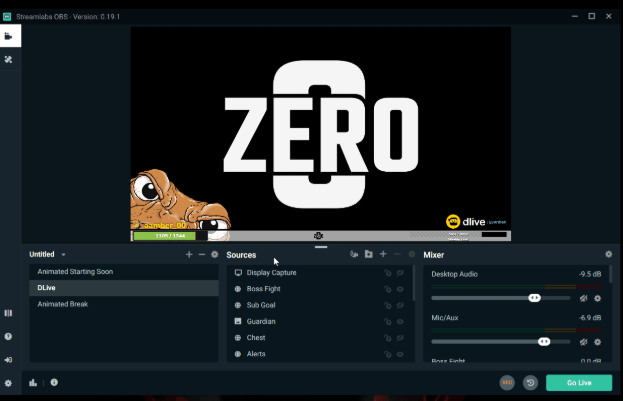Mute Desktop Audio speaker icon
Viewport: 624px width, 401px height.
tap(583, 298)
